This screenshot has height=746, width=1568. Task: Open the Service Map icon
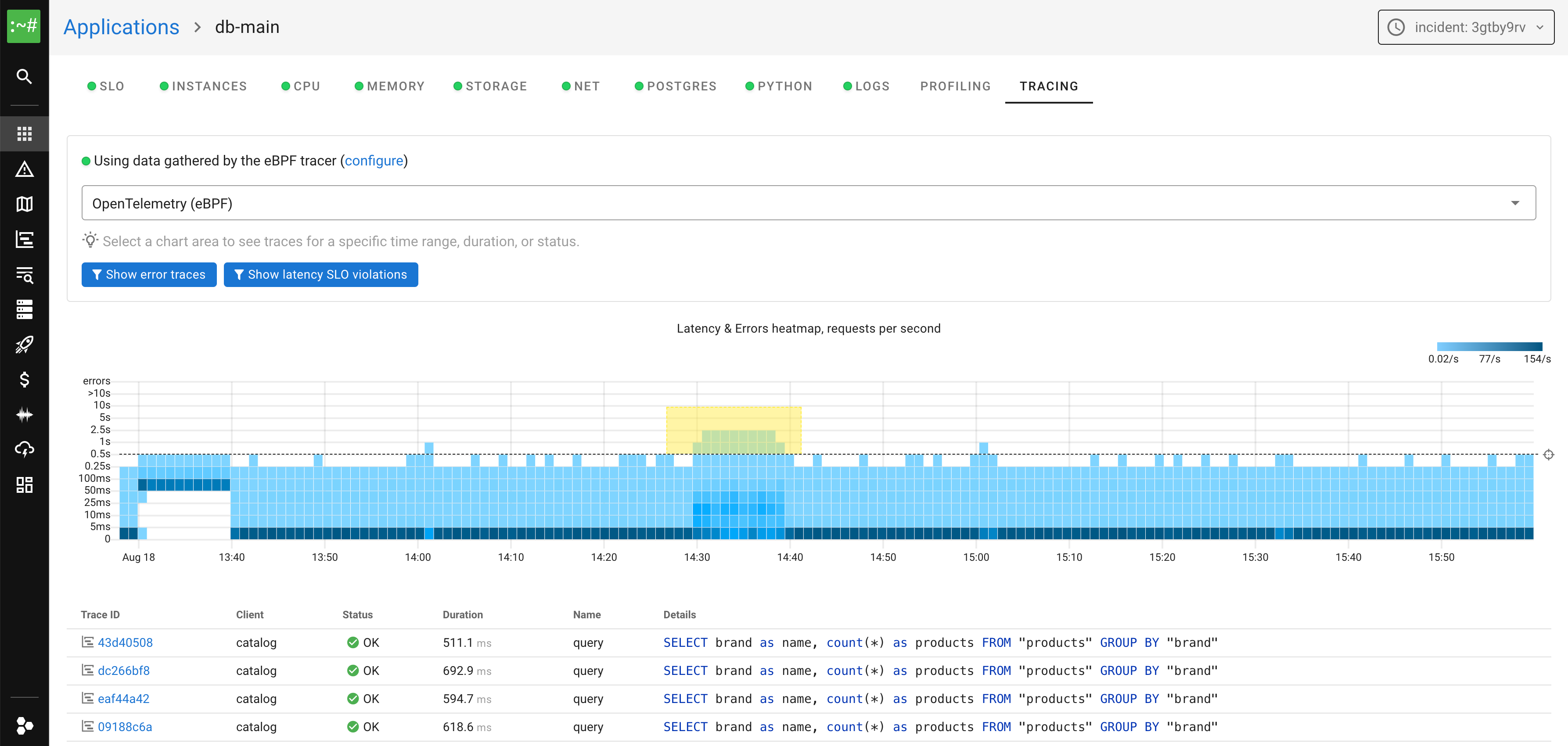[x=24, y=204]
